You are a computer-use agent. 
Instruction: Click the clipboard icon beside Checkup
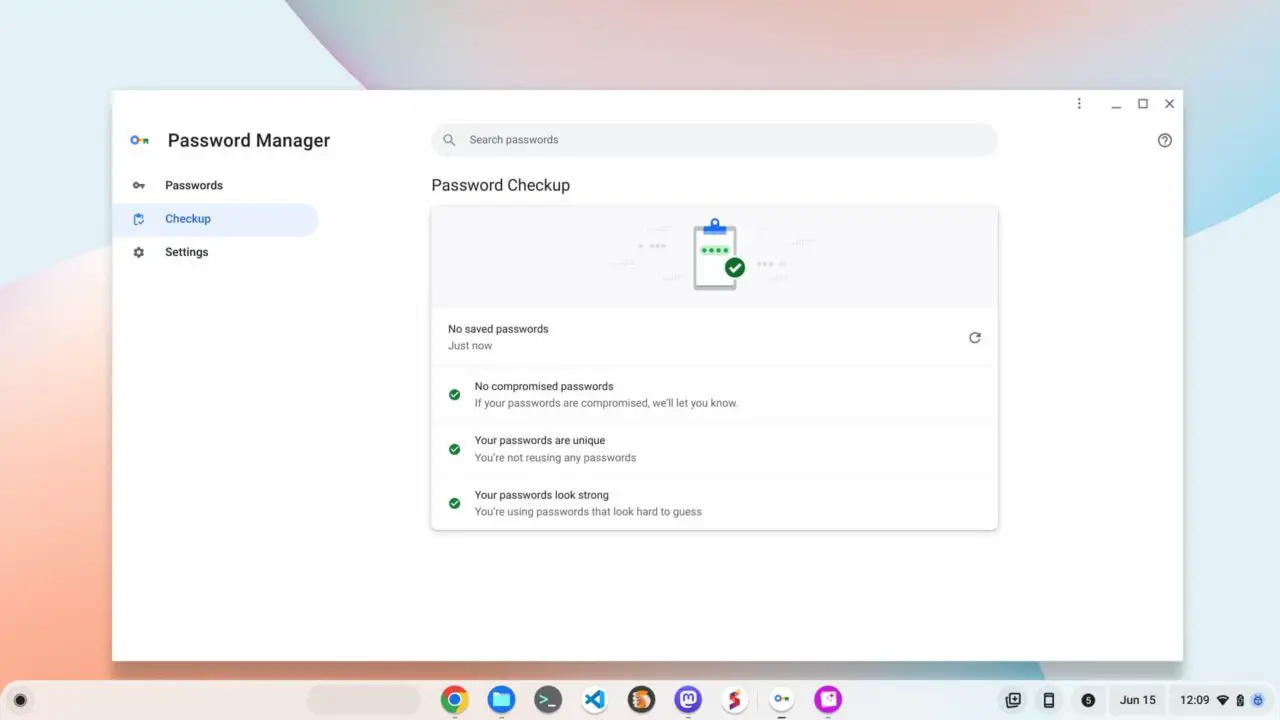click(139, 219)
